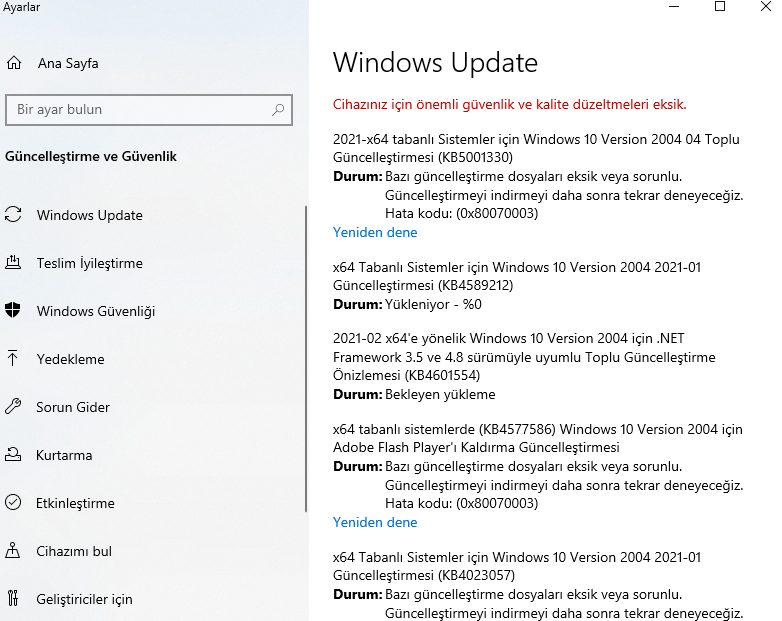Click 'Bekleyen yükleme' status text
This screenshot has height=621, width=782.
[x=440, y=395]
